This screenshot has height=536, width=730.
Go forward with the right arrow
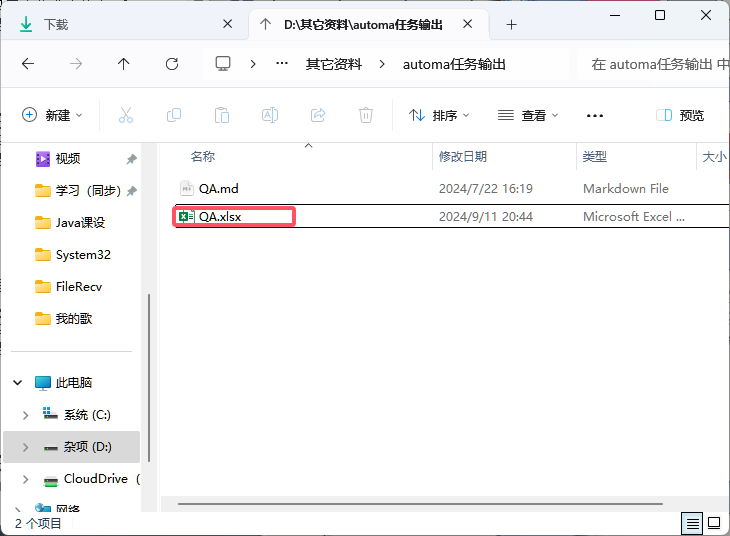[76, 64]
